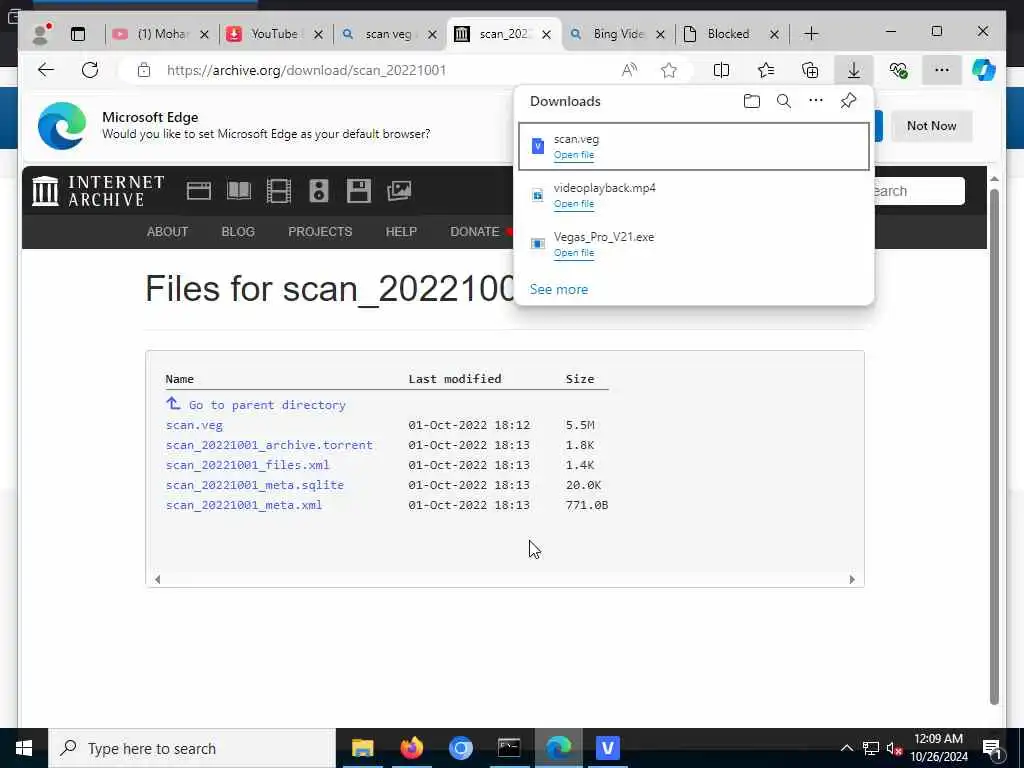Open Browser essentials heart icon
1024x768 pixels.
coord(898,70)
